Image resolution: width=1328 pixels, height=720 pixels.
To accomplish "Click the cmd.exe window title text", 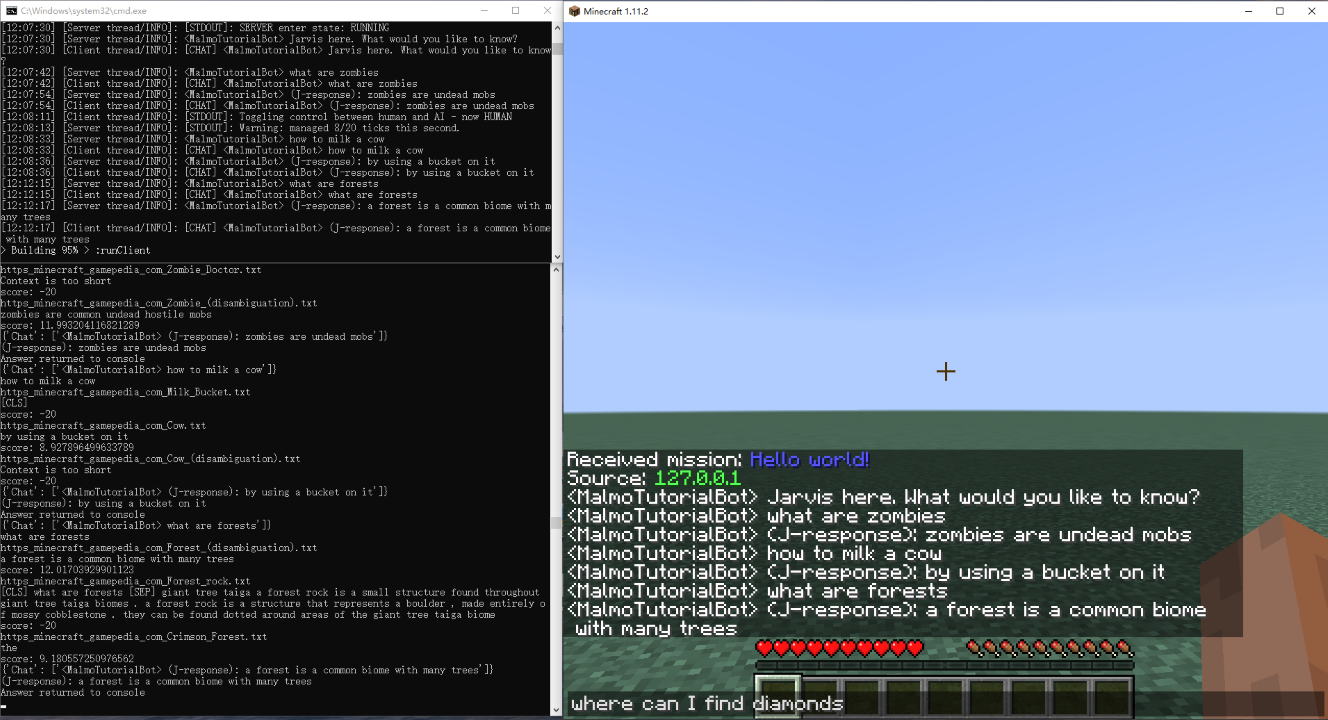I will 83,10.
